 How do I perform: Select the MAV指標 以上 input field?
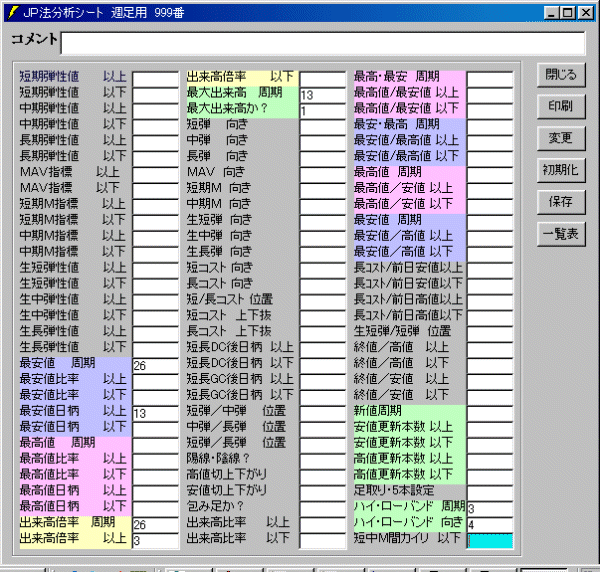[x=156, y=174]
